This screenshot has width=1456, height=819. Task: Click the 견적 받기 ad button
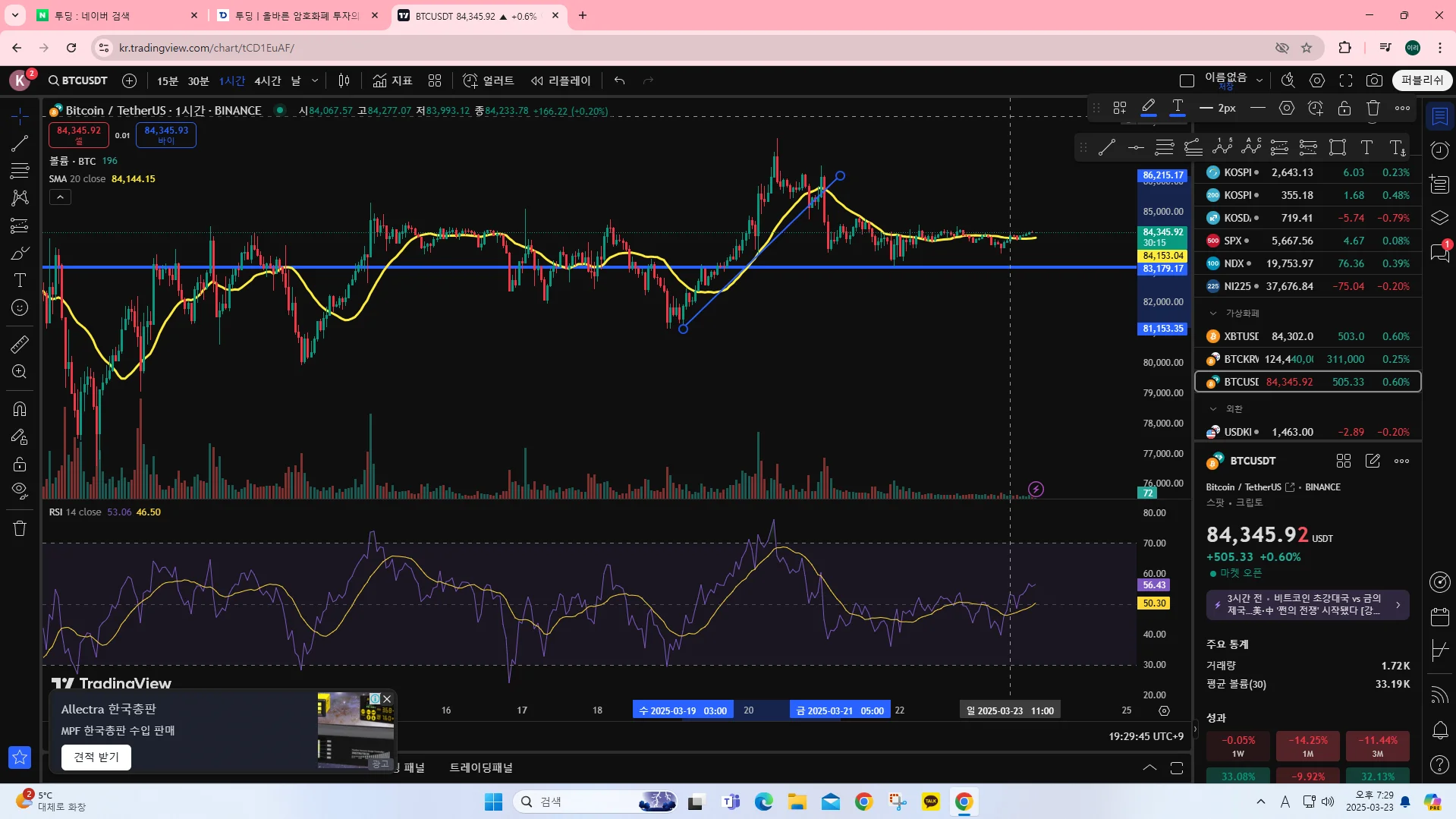96,757
